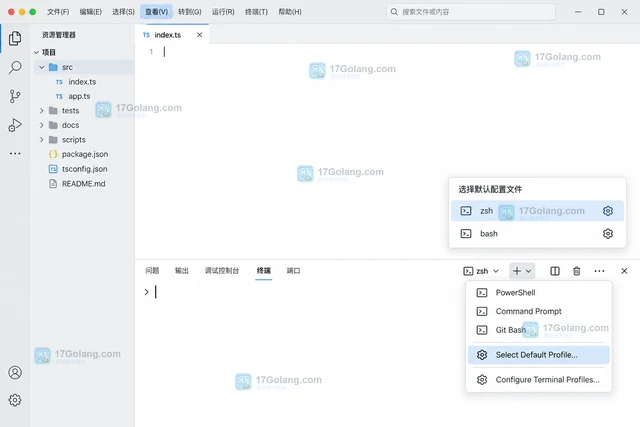Select zsh as default profile

pos(537,211)
